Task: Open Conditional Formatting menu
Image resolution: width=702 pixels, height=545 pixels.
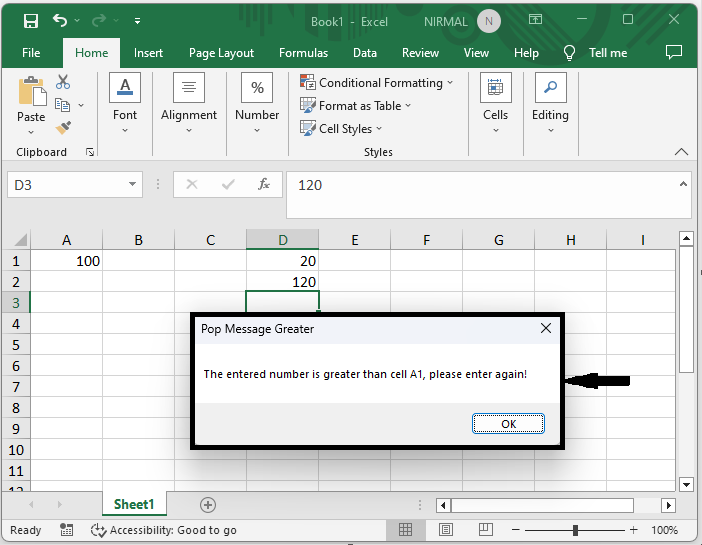Action: pyautogui.click(x=377, y=82)
